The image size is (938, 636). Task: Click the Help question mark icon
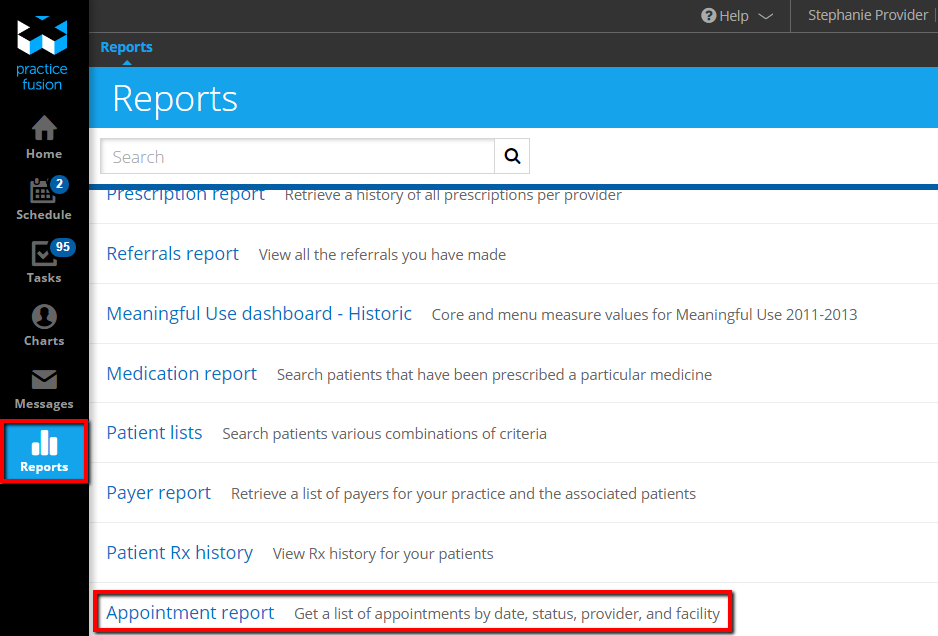tap(708, 16)
